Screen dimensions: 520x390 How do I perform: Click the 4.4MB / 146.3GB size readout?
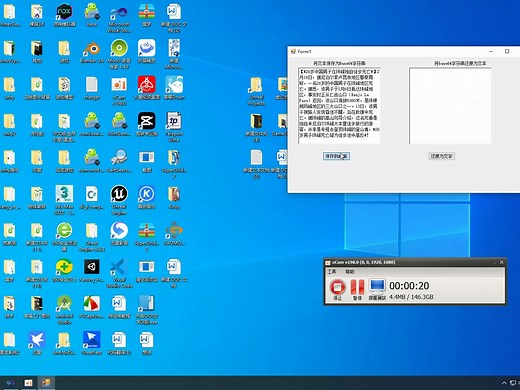tap(411, 297)
